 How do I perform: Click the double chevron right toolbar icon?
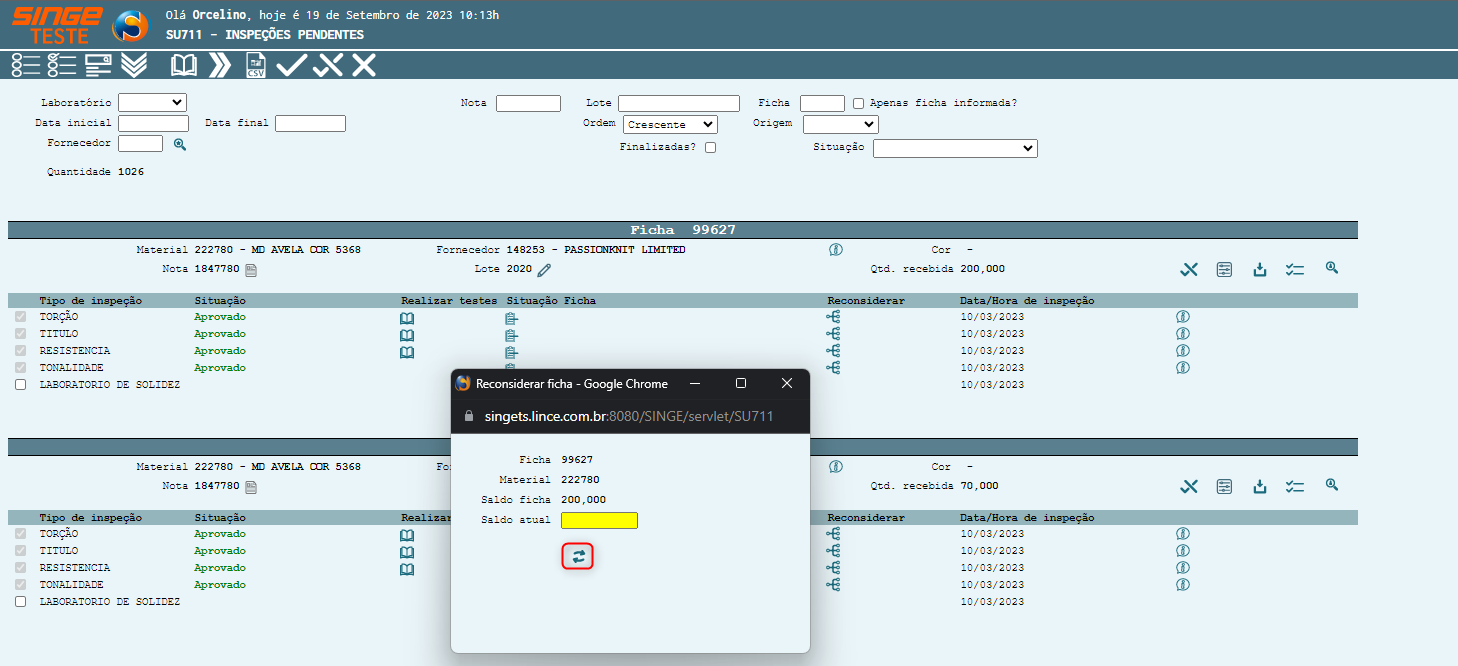[219, 66]
